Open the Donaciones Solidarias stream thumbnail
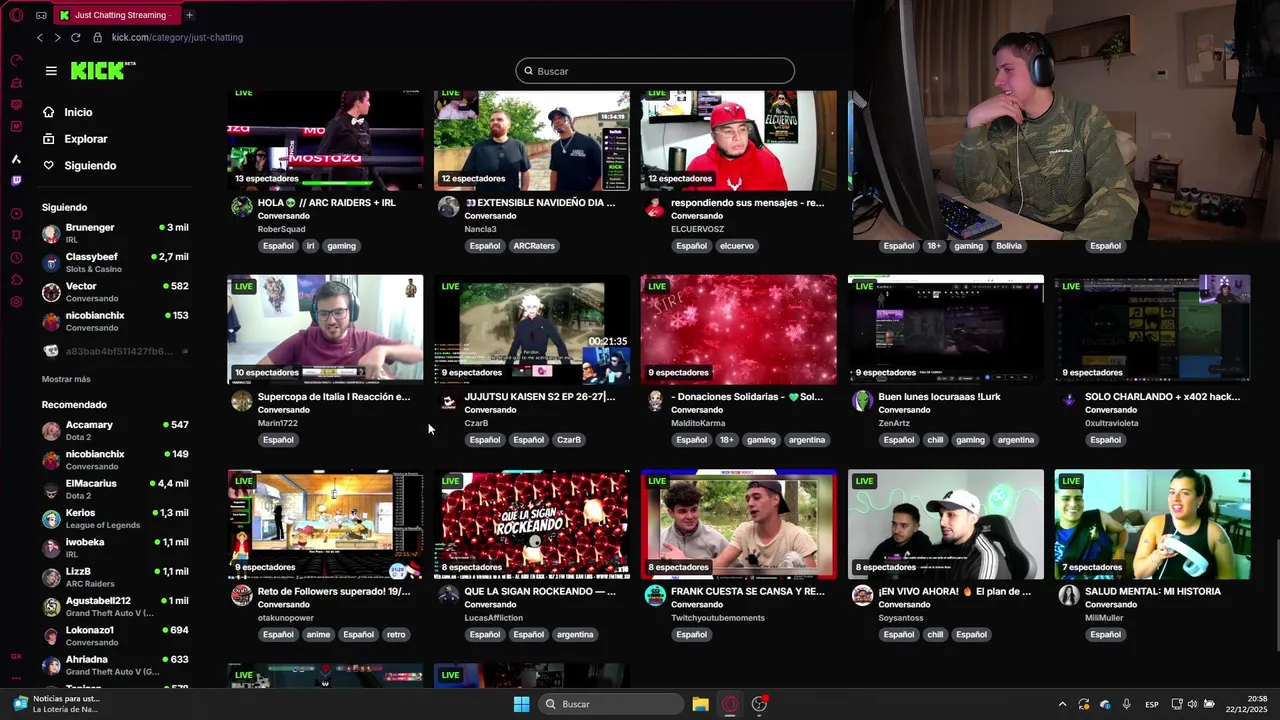Screen dimensions: 1280x720 pos(739,329)
